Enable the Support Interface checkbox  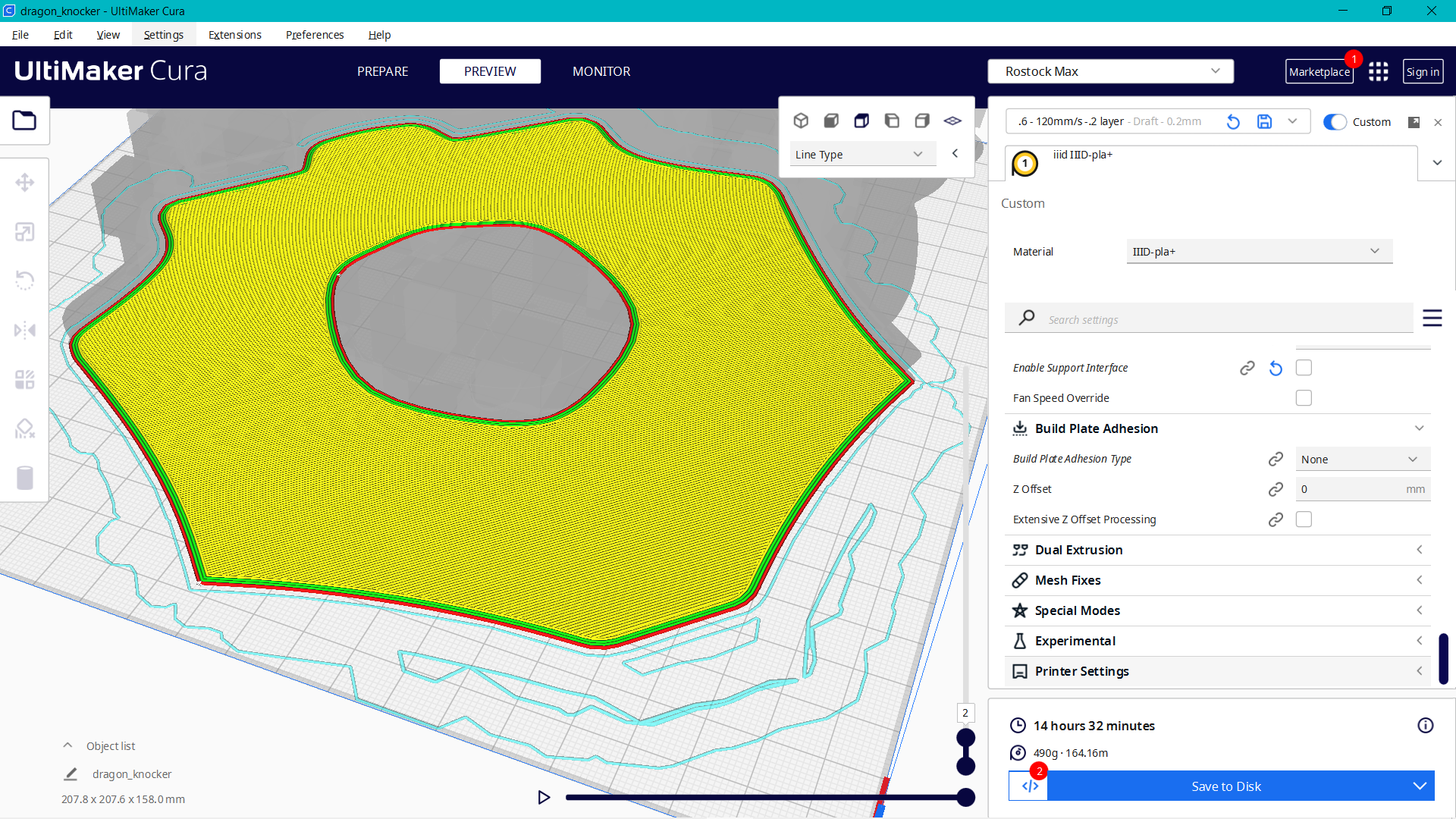coord(1304,367)
